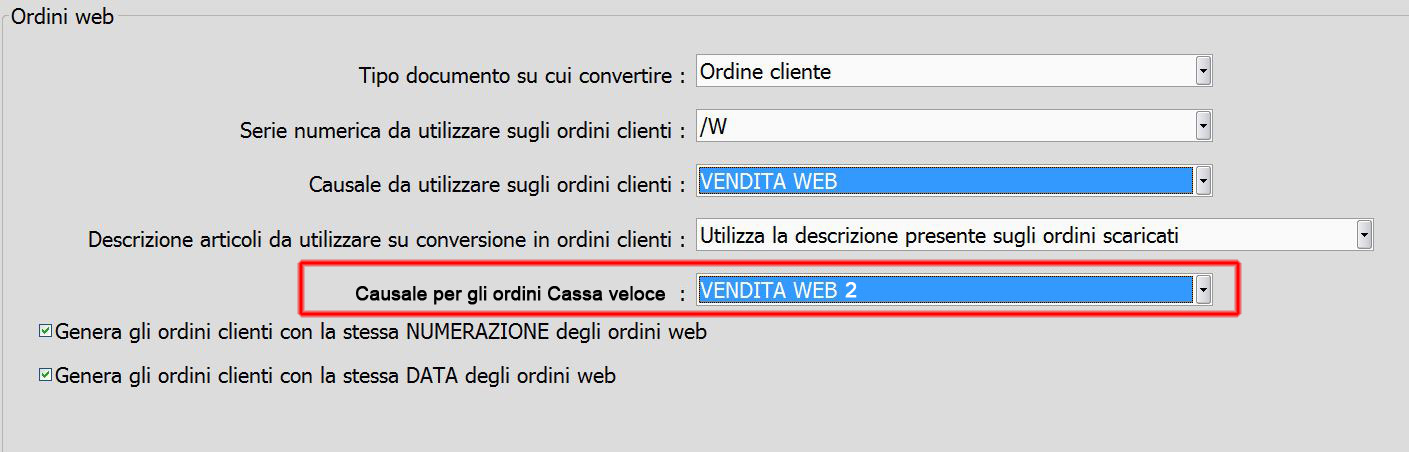The image size is (1409, 452).
Task: Click the '/W' serie numerica field
Action: (945, 126)
